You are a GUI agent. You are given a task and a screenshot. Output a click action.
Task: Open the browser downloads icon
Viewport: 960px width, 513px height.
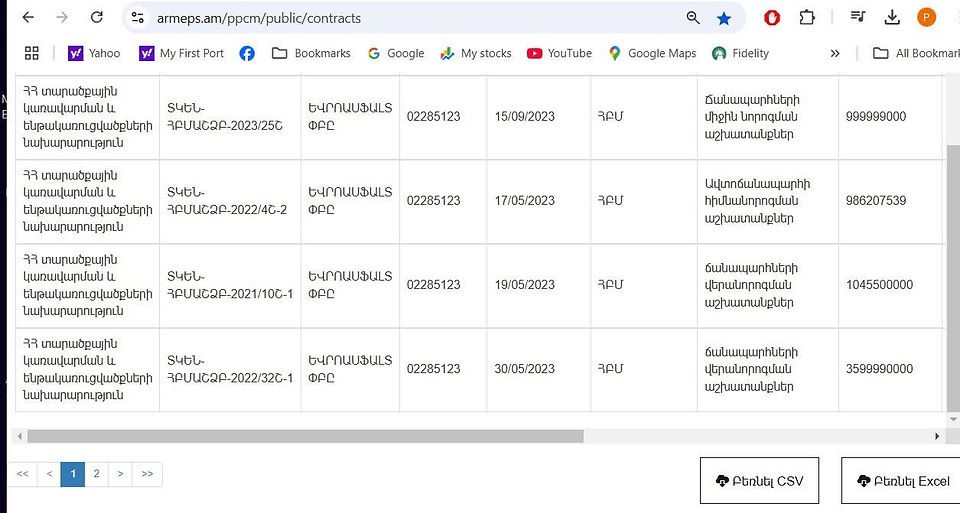[x=892, y=18]
